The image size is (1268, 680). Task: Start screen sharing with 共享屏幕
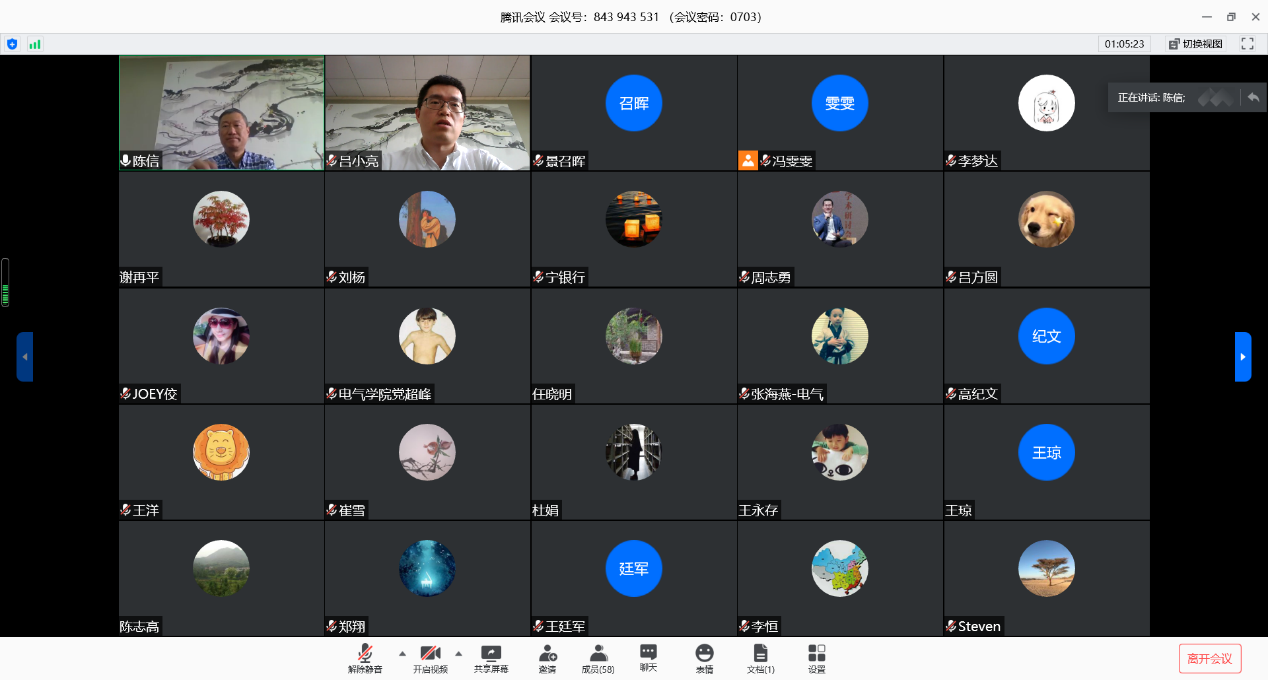[x=491, y=656]
